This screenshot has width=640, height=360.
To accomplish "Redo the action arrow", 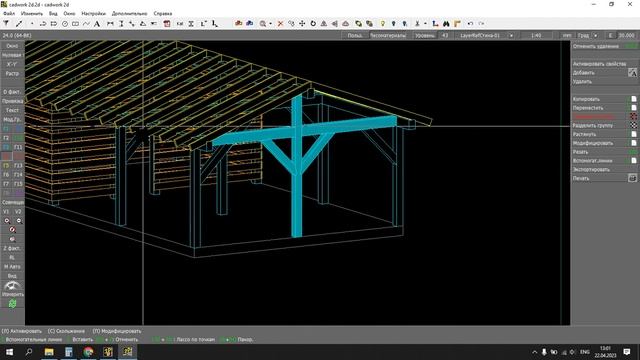I will click(x=481, y=24).
